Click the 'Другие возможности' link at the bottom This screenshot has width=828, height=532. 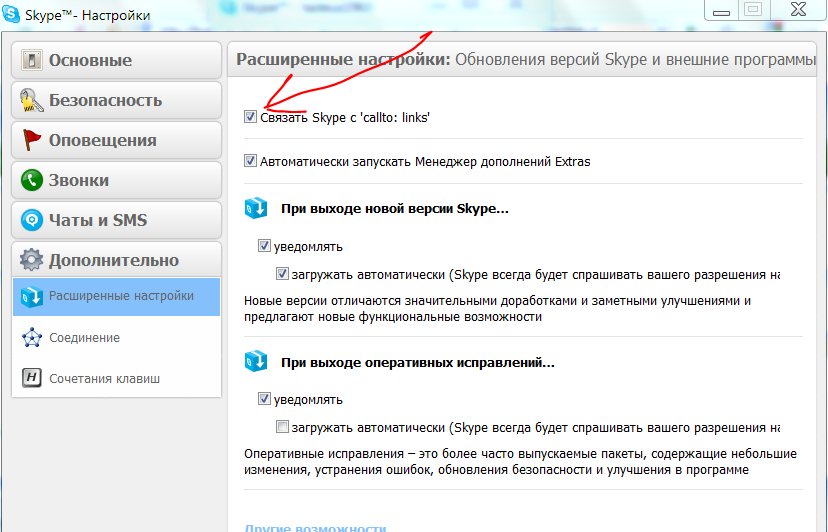click(x=315, y=527)
